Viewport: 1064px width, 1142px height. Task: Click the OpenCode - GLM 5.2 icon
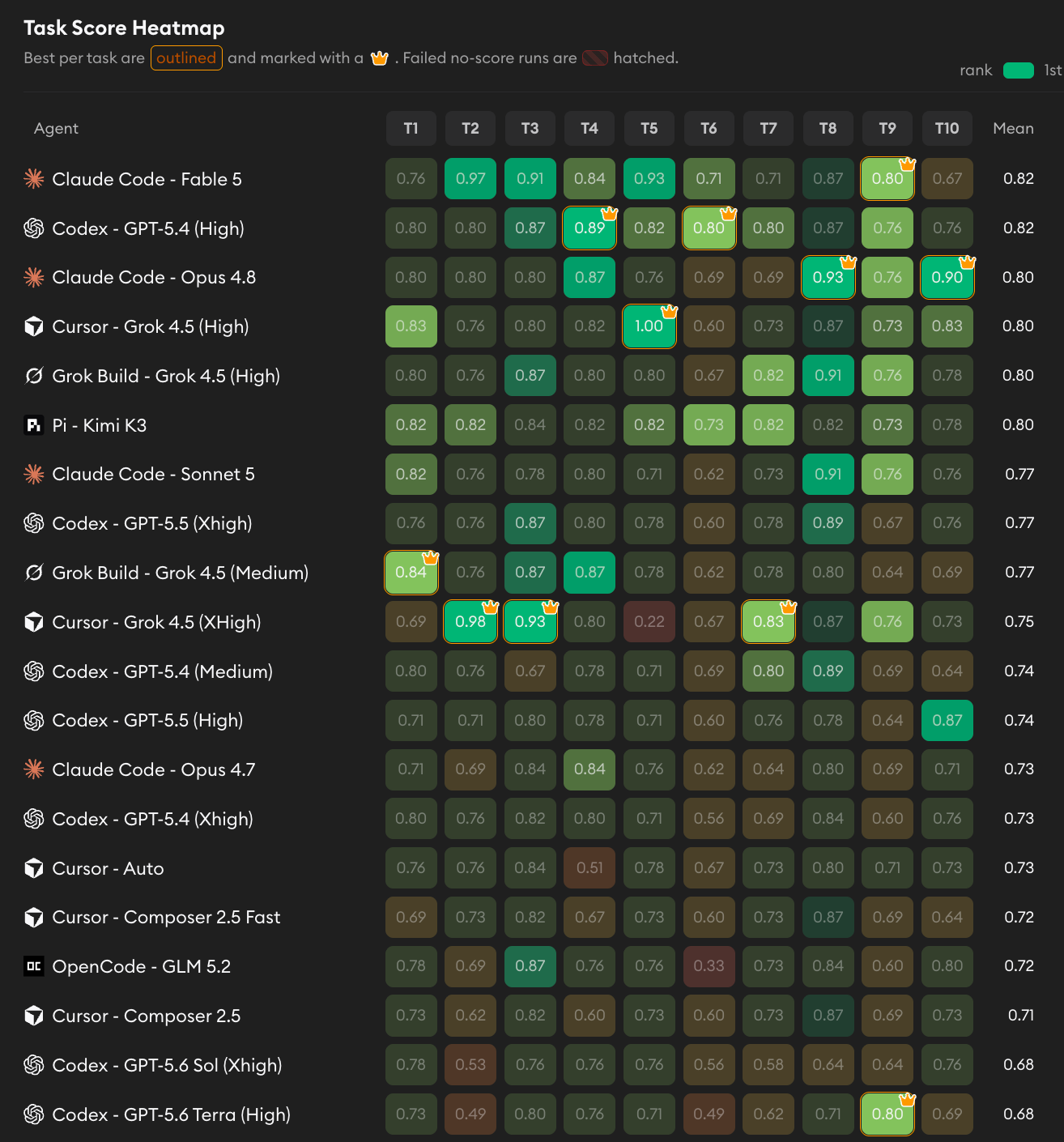pos(34,966)
